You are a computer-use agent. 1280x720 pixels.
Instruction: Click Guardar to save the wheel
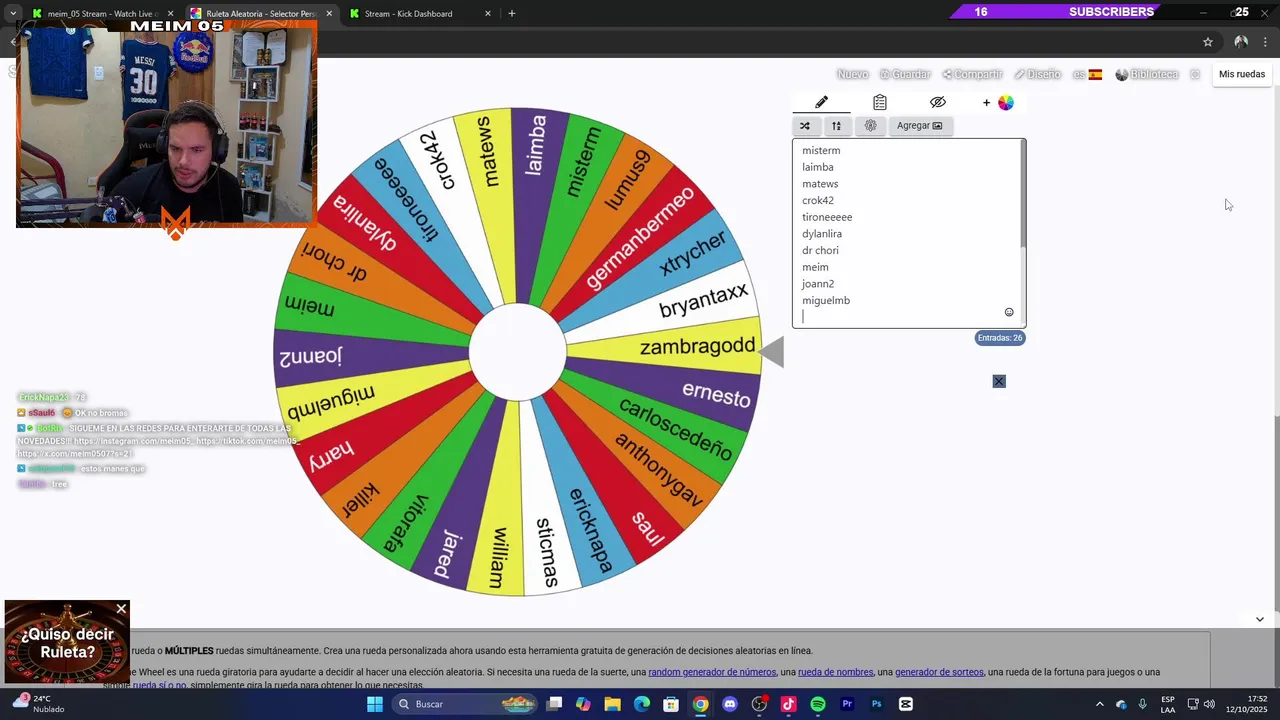click(x=905, y=74)
